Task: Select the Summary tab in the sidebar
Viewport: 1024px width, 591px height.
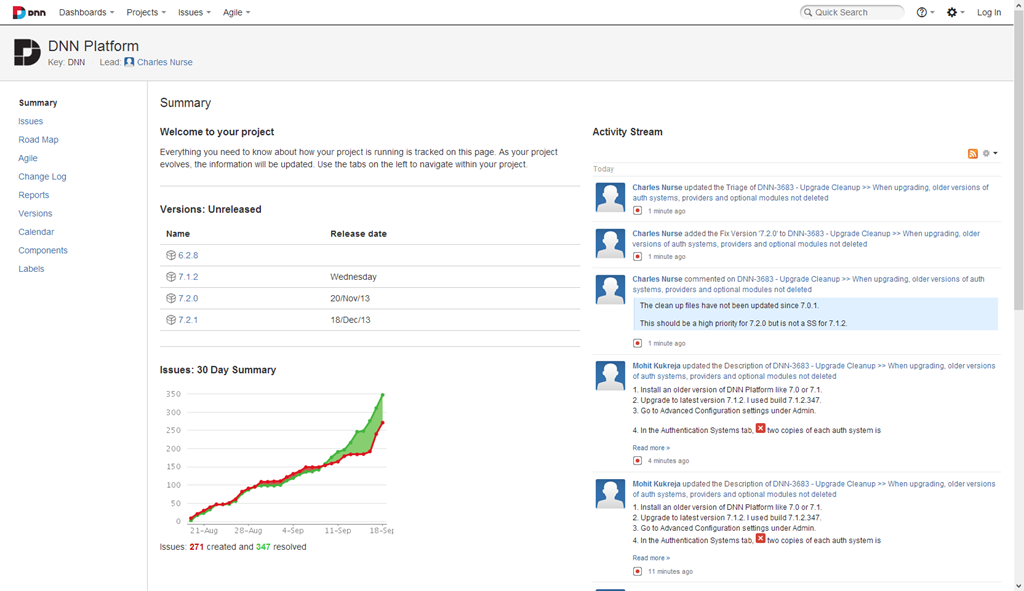Action: click(x=38, y=103)
